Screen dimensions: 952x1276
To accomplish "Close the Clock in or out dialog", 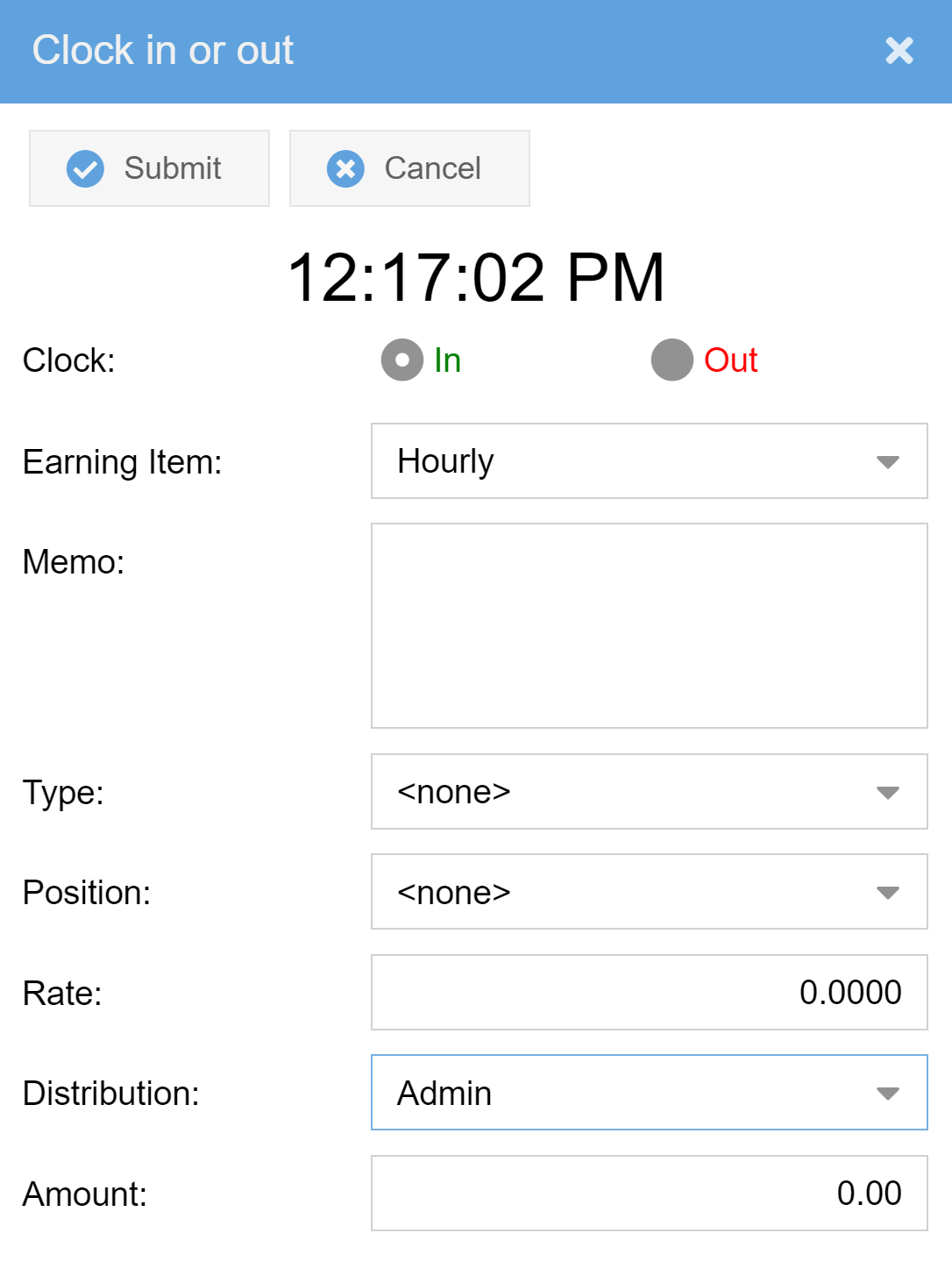I will (x=899, y=51).
